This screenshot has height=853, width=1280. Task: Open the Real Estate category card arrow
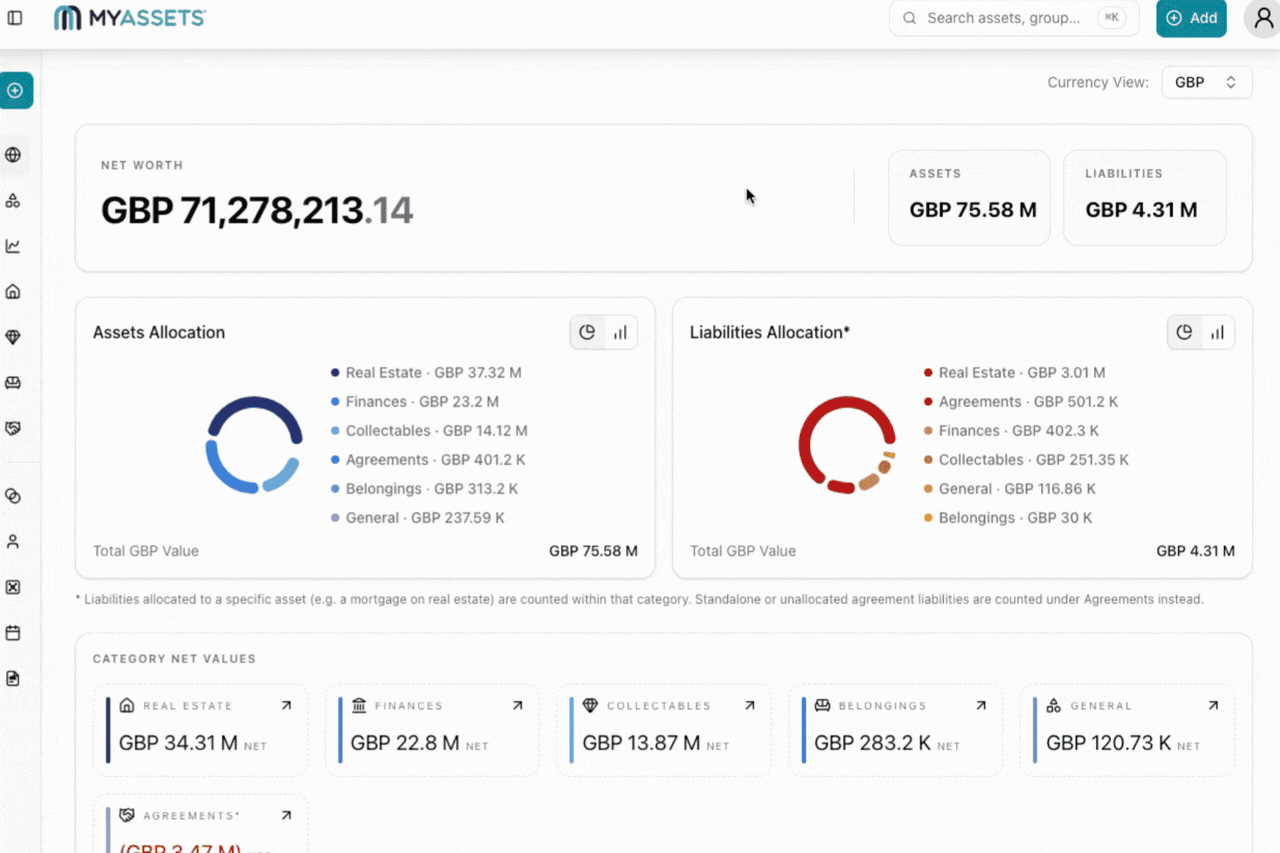[x=286, y=706]
